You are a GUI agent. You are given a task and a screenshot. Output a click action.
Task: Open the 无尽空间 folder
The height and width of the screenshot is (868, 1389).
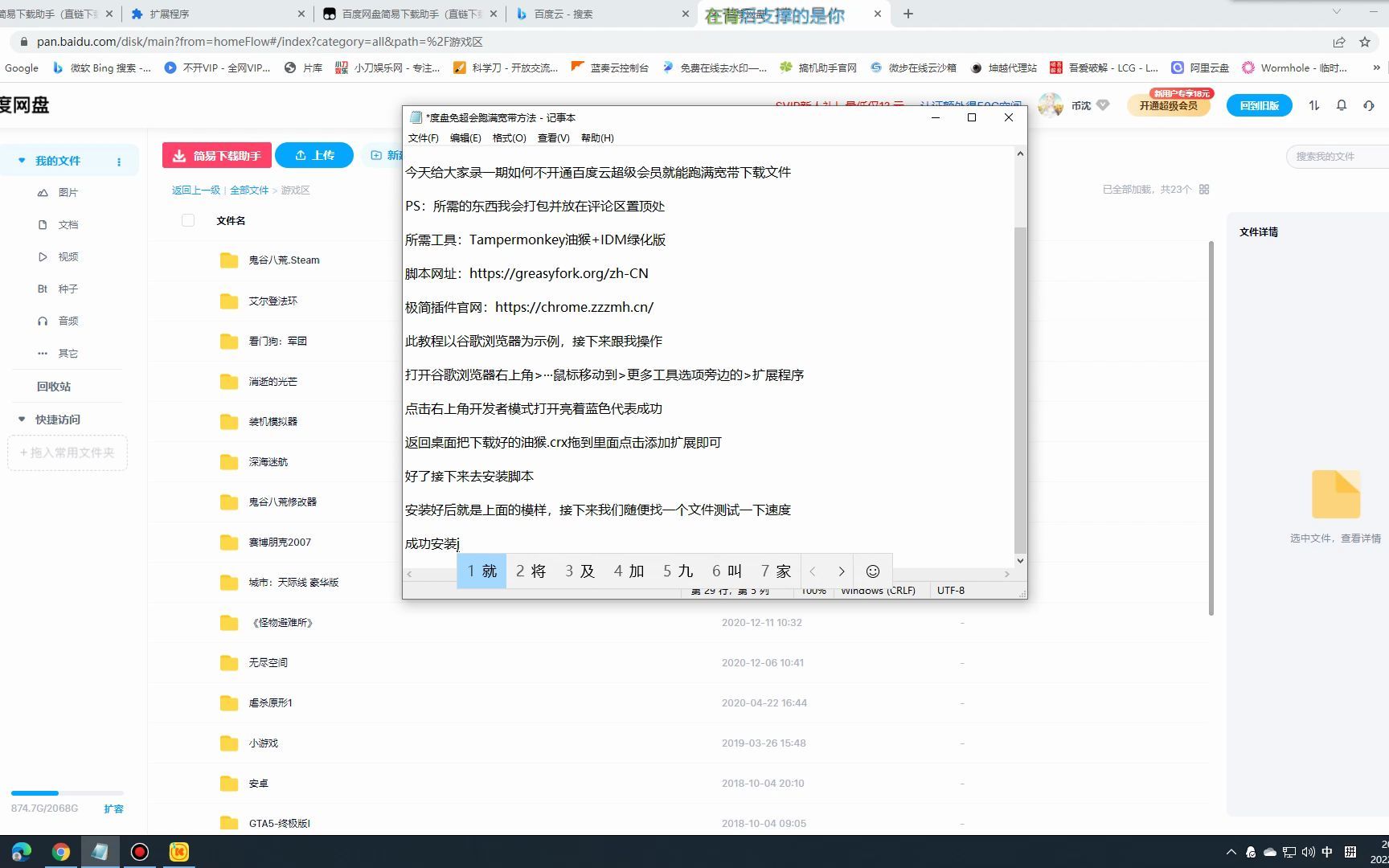point(268,662)
